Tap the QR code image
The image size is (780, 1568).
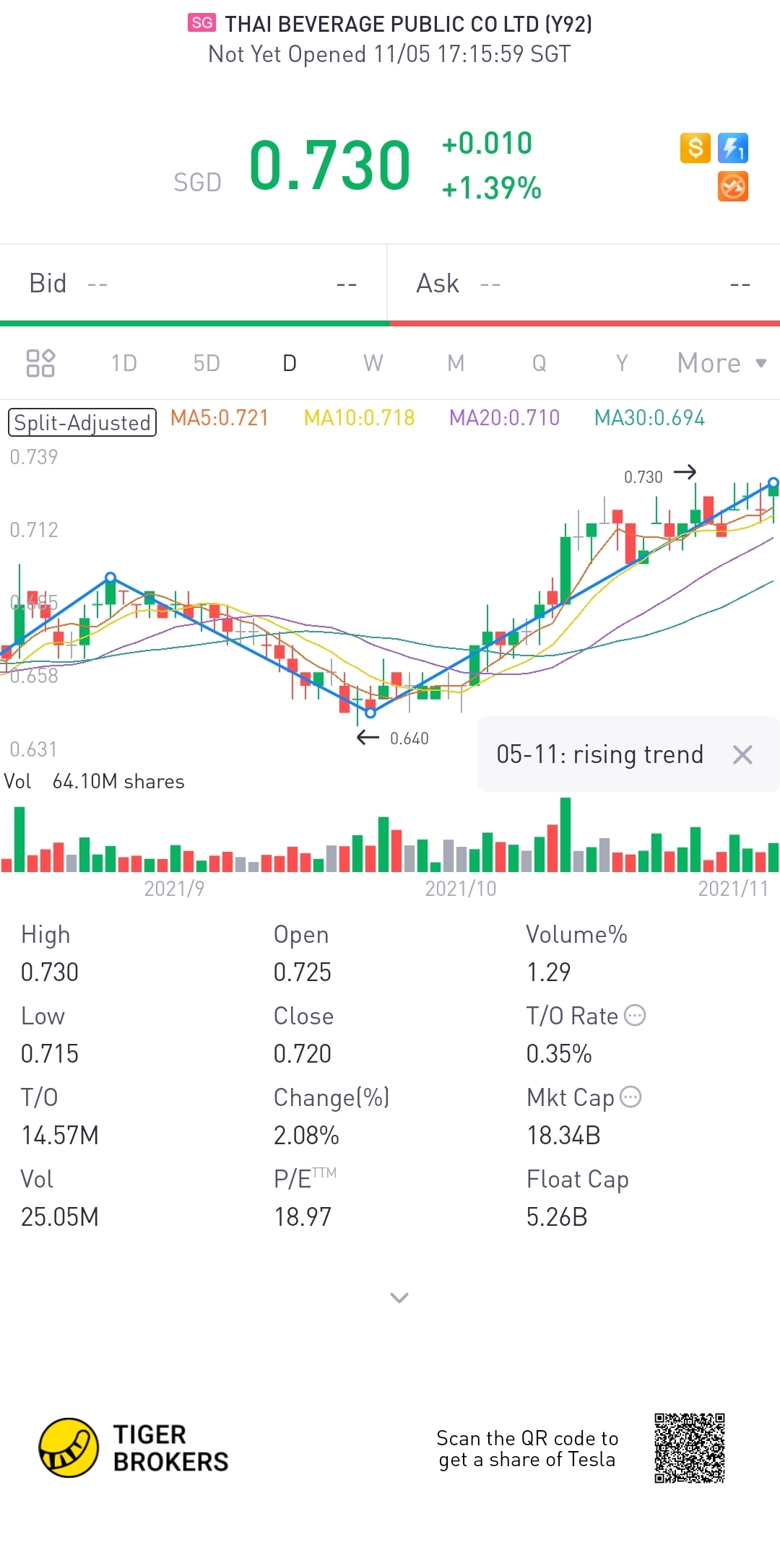[x=690, y=1448]
